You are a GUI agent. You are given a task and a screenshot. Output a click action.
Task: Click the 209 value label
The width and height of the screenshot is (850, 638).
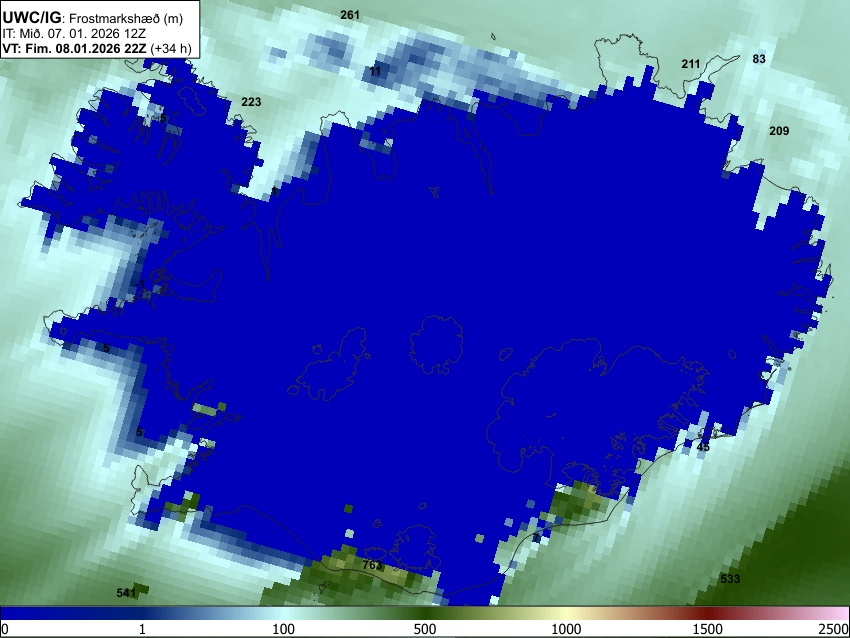pos(779,131)
